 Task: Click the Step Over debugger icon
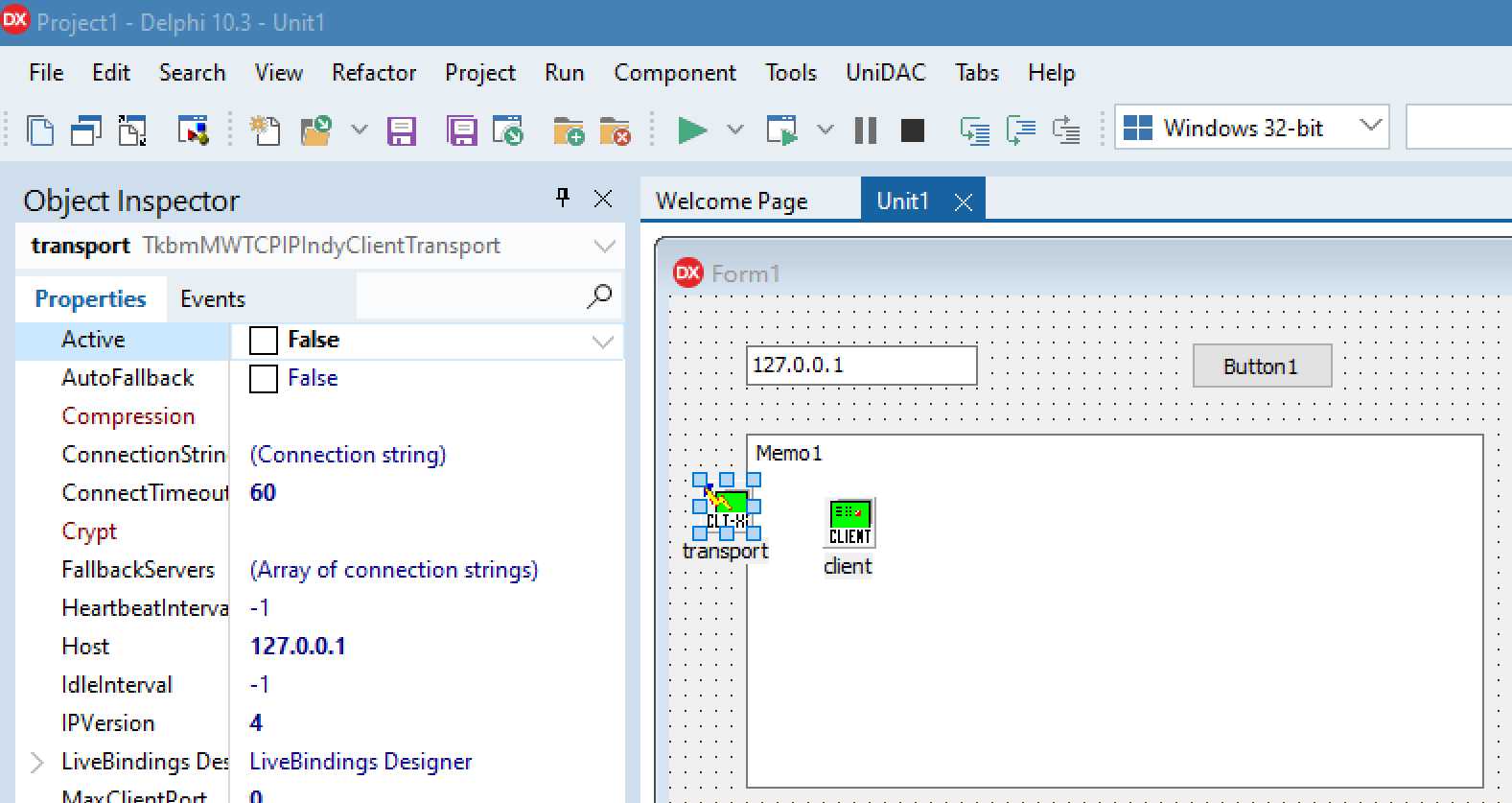[1020, 130]
